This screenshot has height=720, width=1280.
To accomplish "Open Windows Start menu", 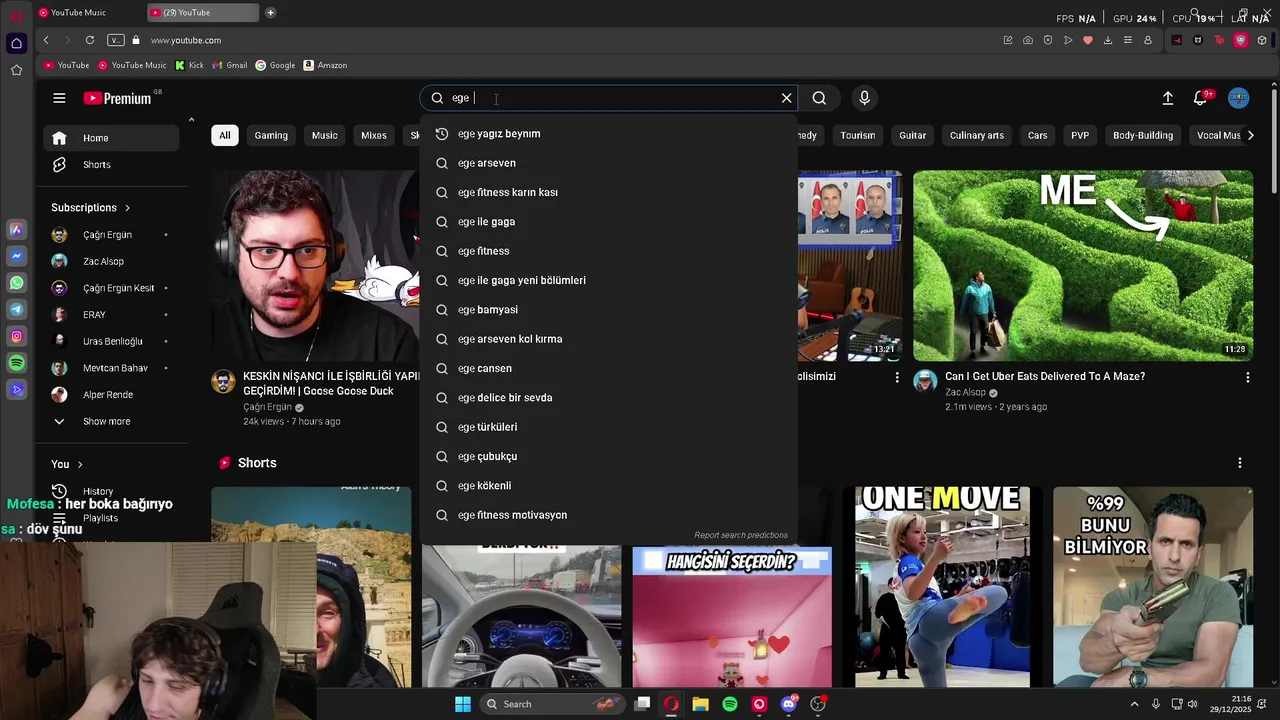I will pyautogui.click(x=463, y=704).
